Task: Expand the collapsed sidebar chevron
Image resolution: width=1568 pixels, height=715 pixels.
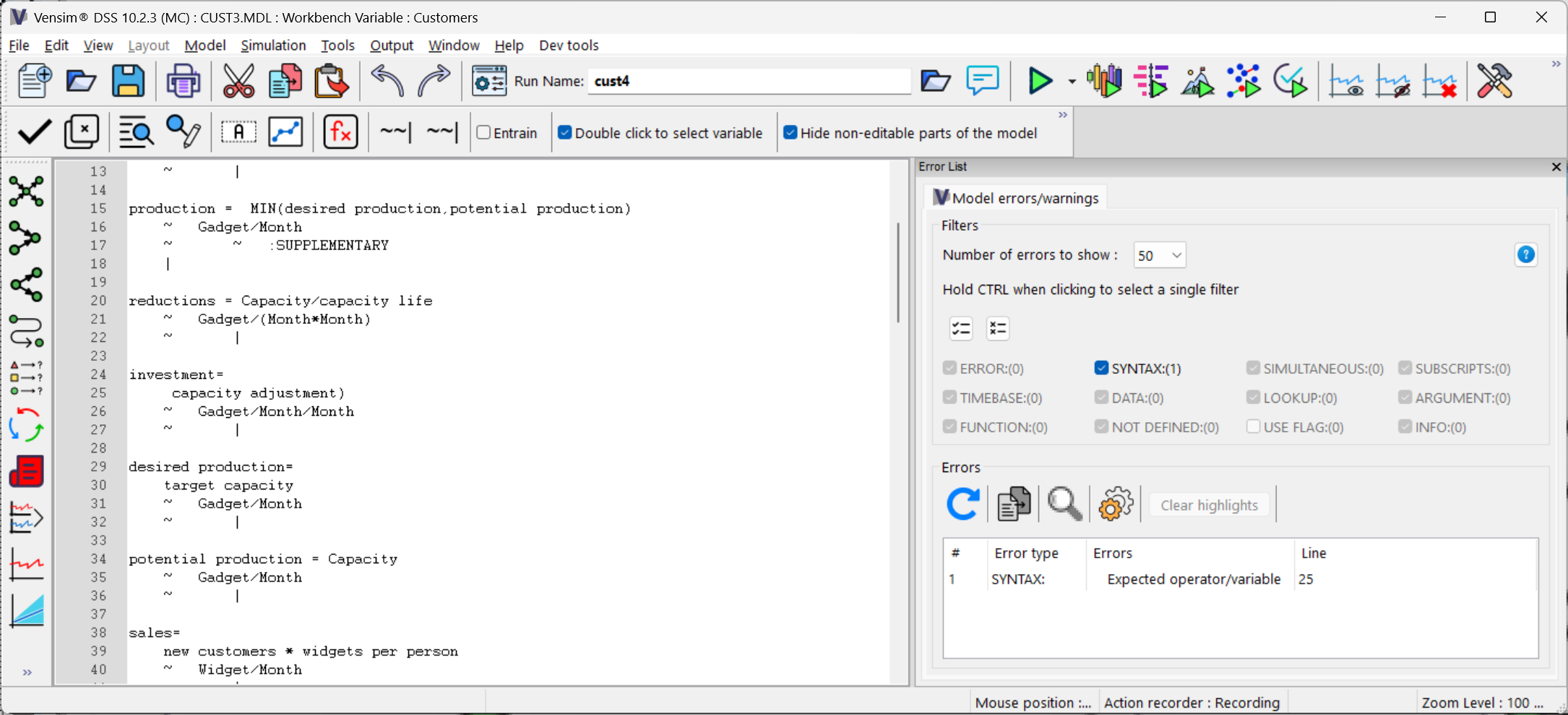Action: 27,672
